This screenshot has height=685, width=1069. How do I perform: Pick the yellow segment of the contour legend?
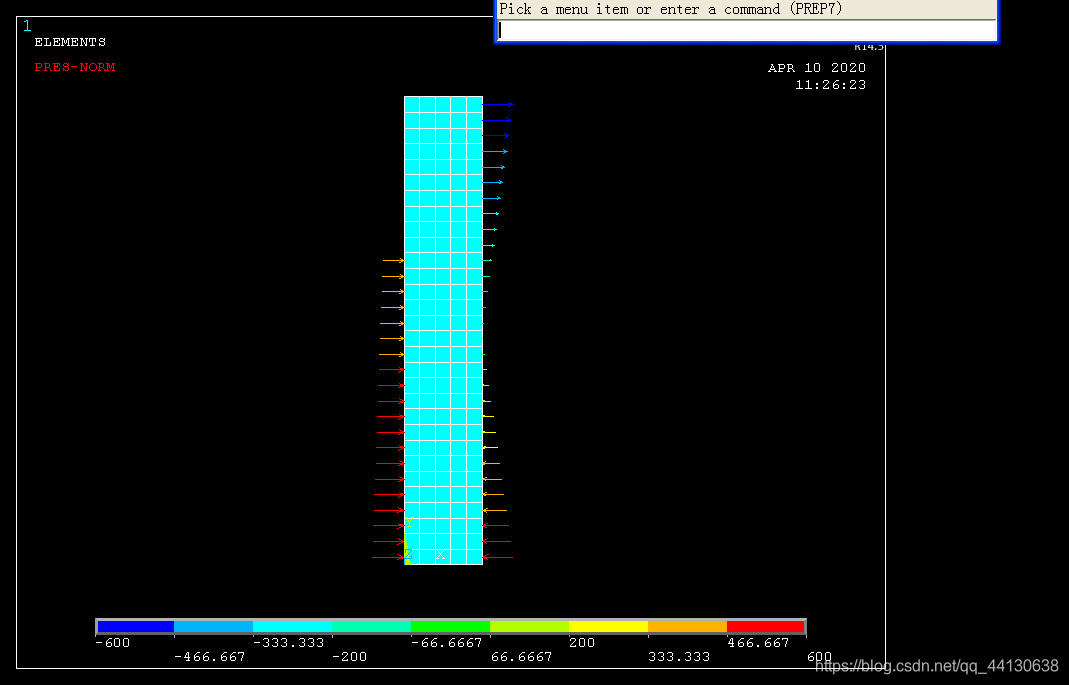pos(608,627)
